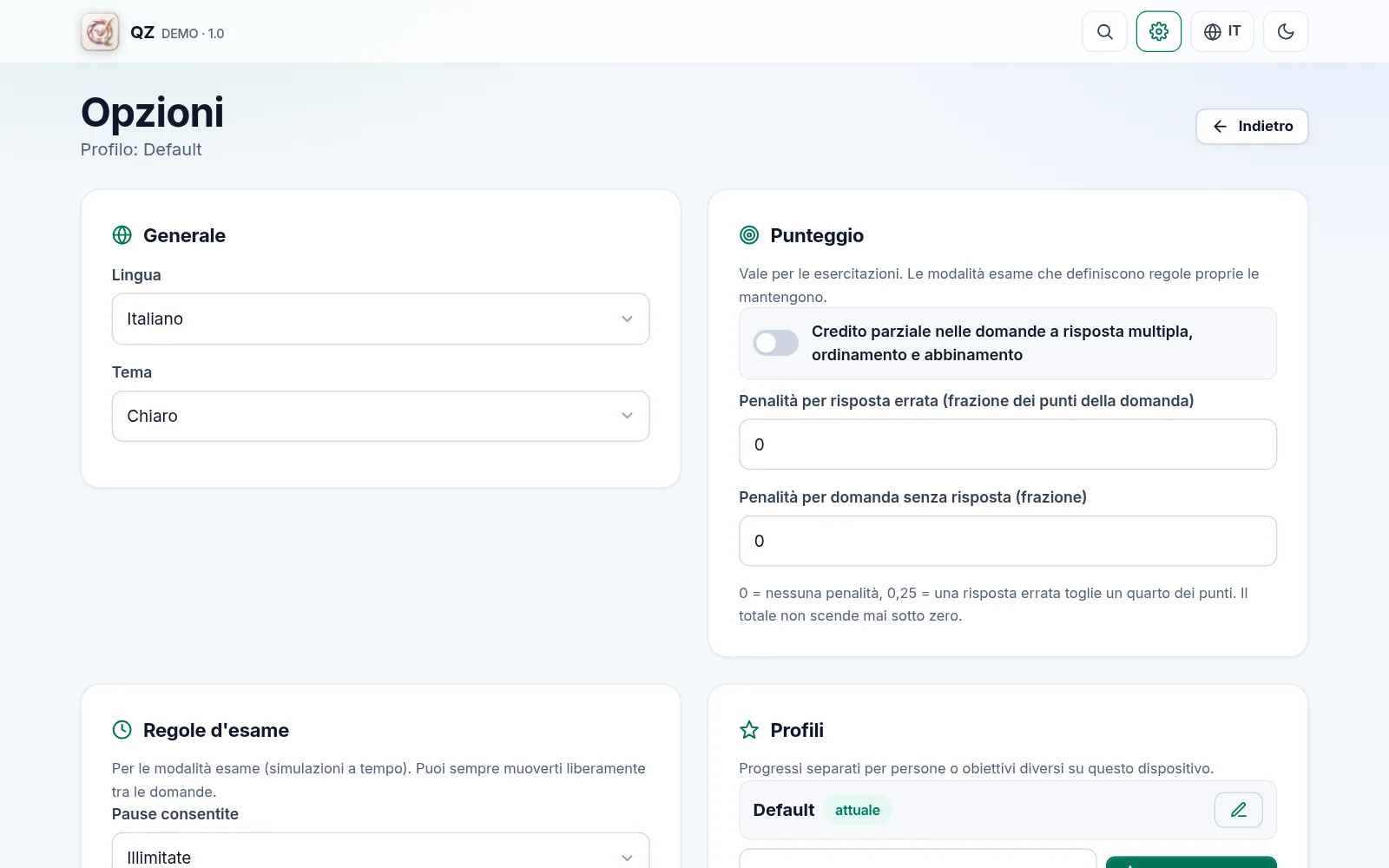
Task: Switch language with the IT globe button
Action: 1222,32
